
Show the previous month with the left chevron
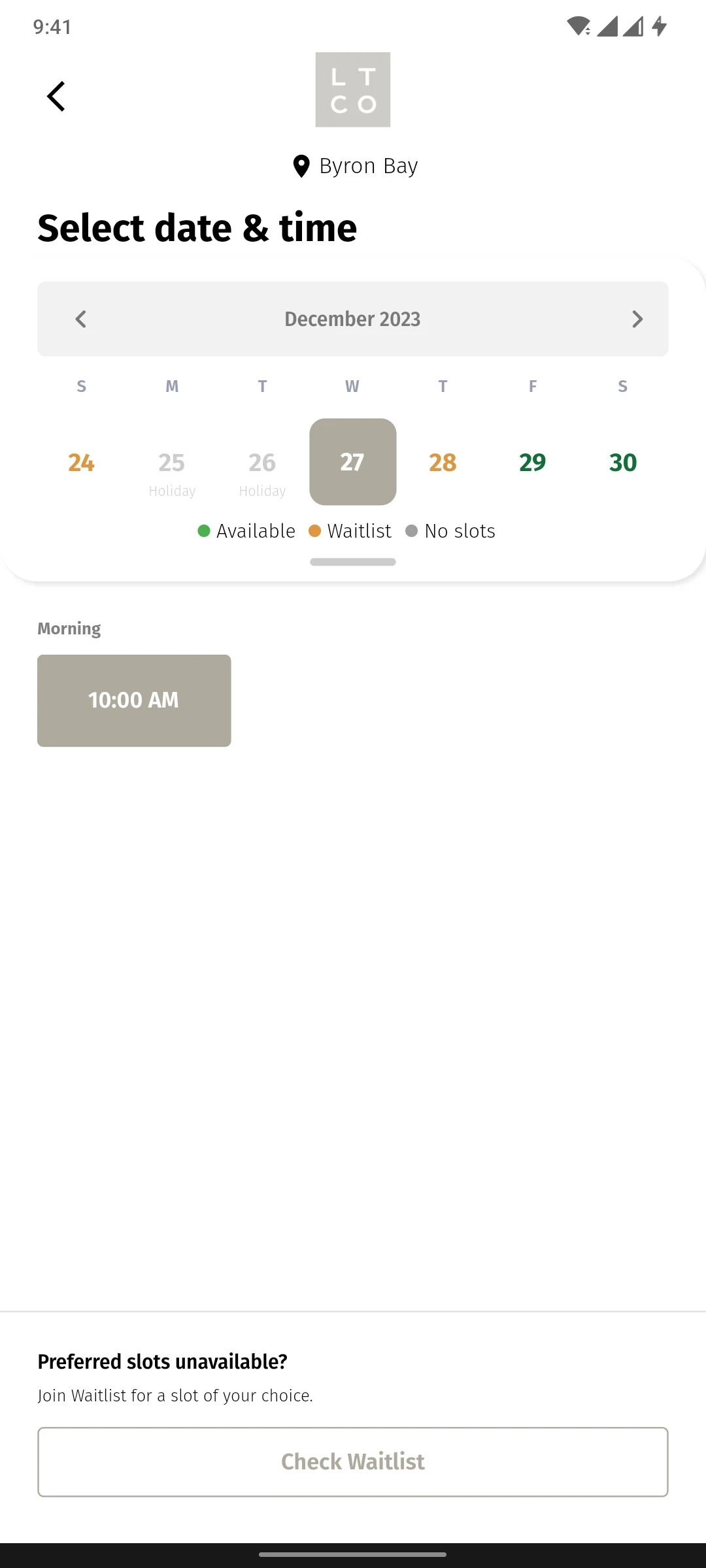pyautogui.click(x=81, y=319)
